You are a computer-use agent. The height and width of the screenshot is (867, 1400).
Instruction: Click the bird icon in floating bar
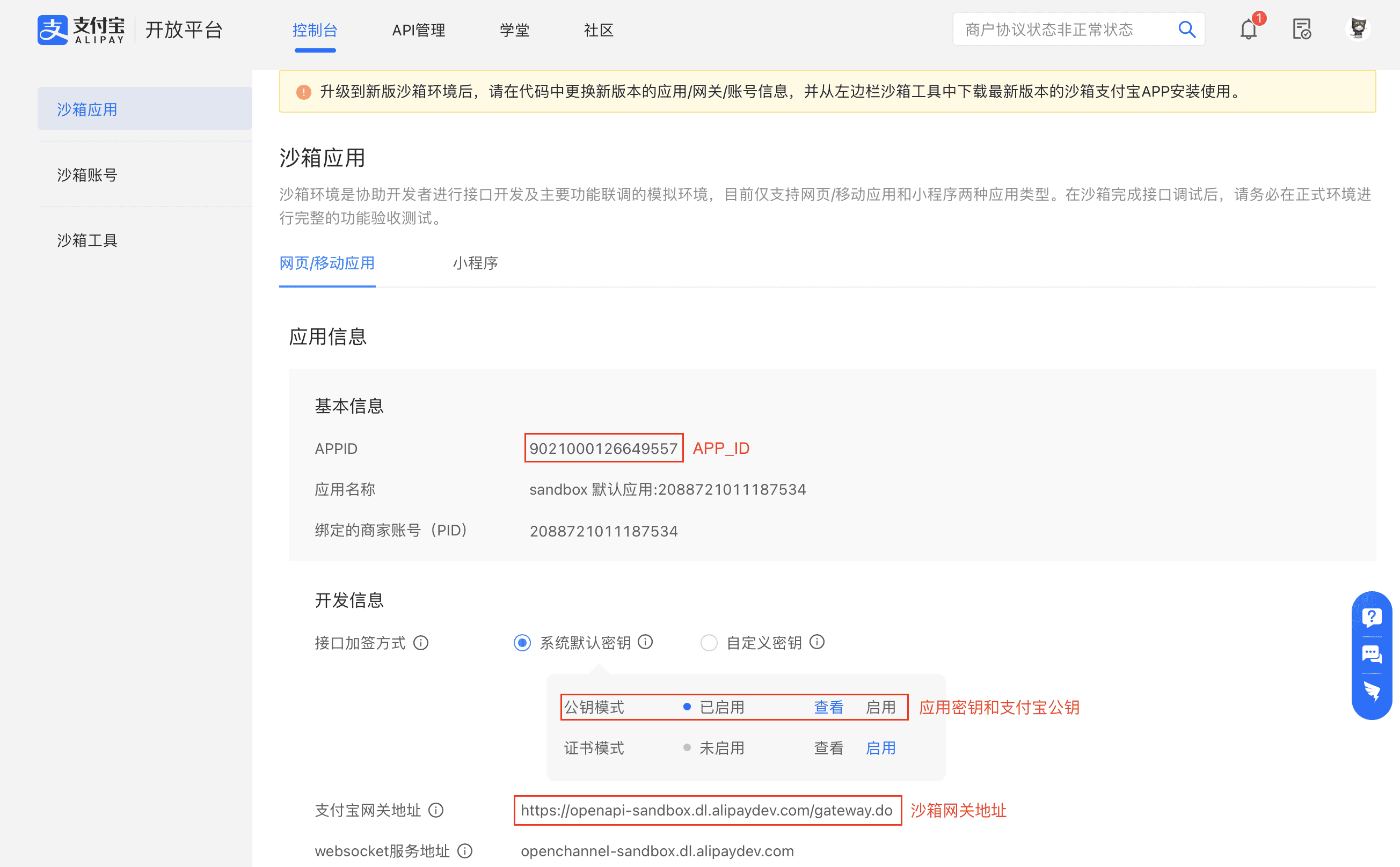1372,692
